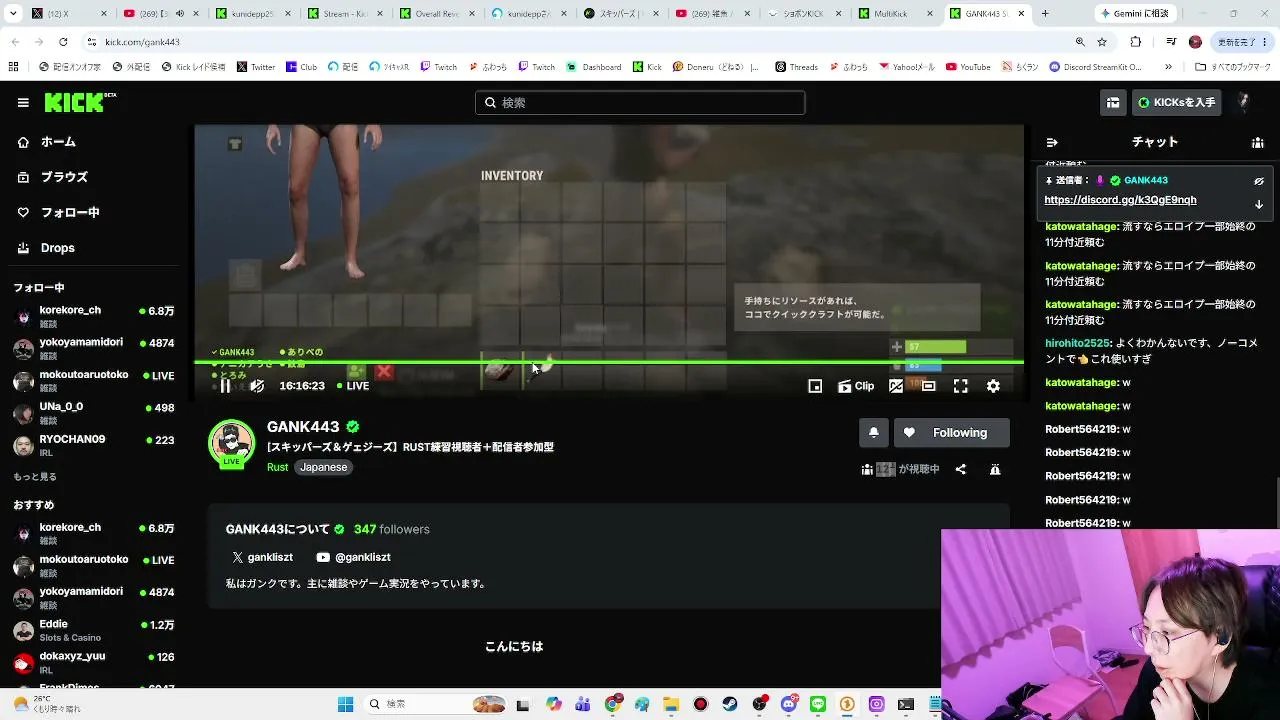Viewport: 1280px width, 720px height.
Task: Open File Explorer from the taskbar
Action: coord(671,704)
